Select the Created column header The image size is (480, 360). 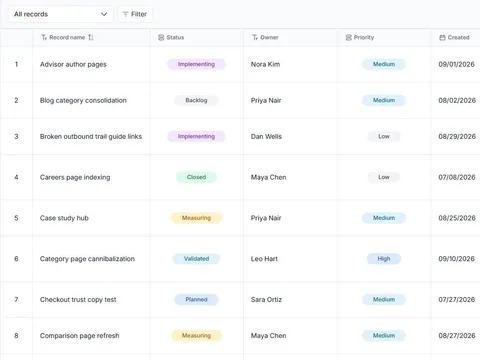(x=456, y=37)
